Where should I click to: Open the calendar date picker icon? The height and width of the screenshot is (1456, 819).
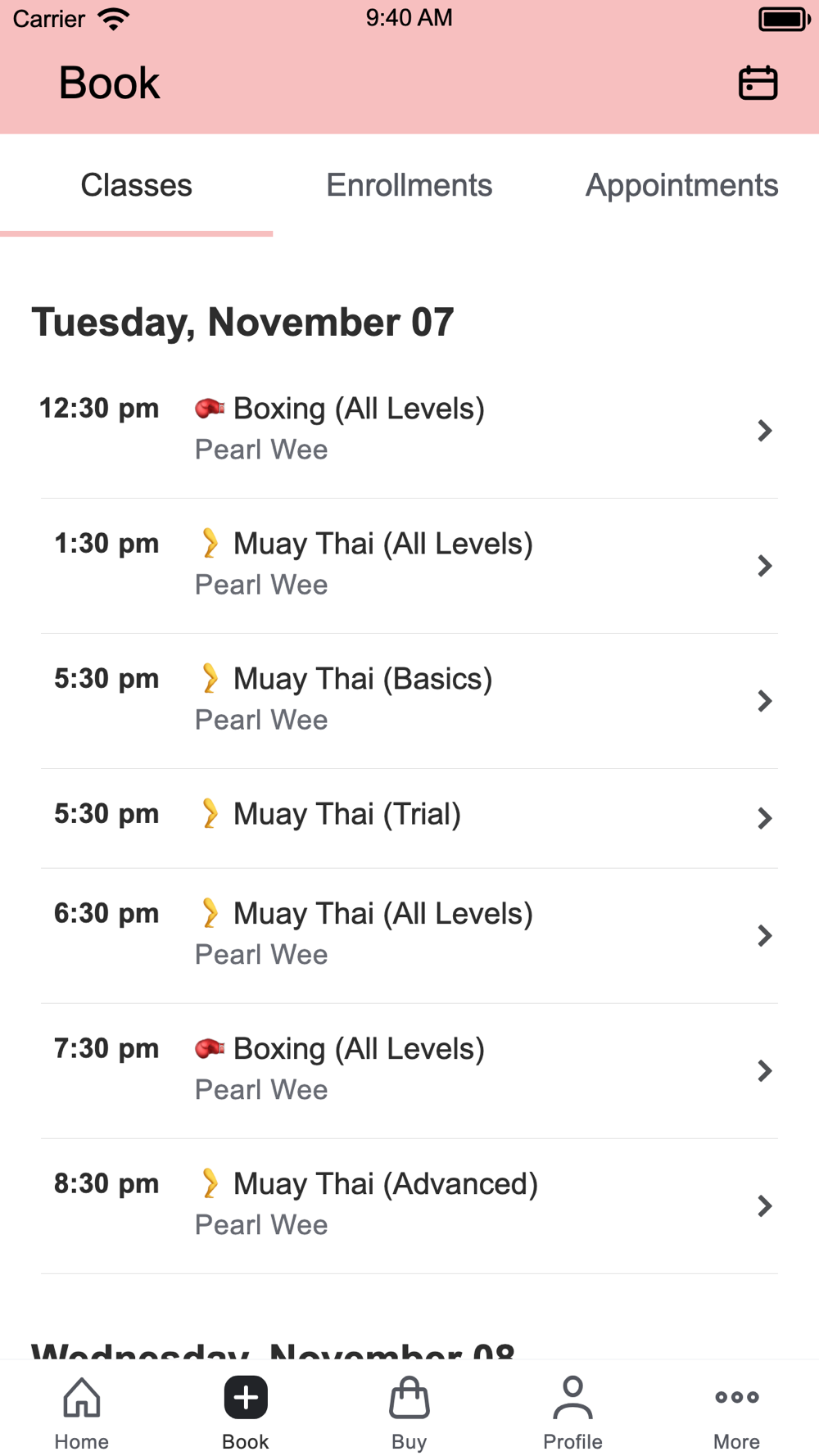pos(758,83)
